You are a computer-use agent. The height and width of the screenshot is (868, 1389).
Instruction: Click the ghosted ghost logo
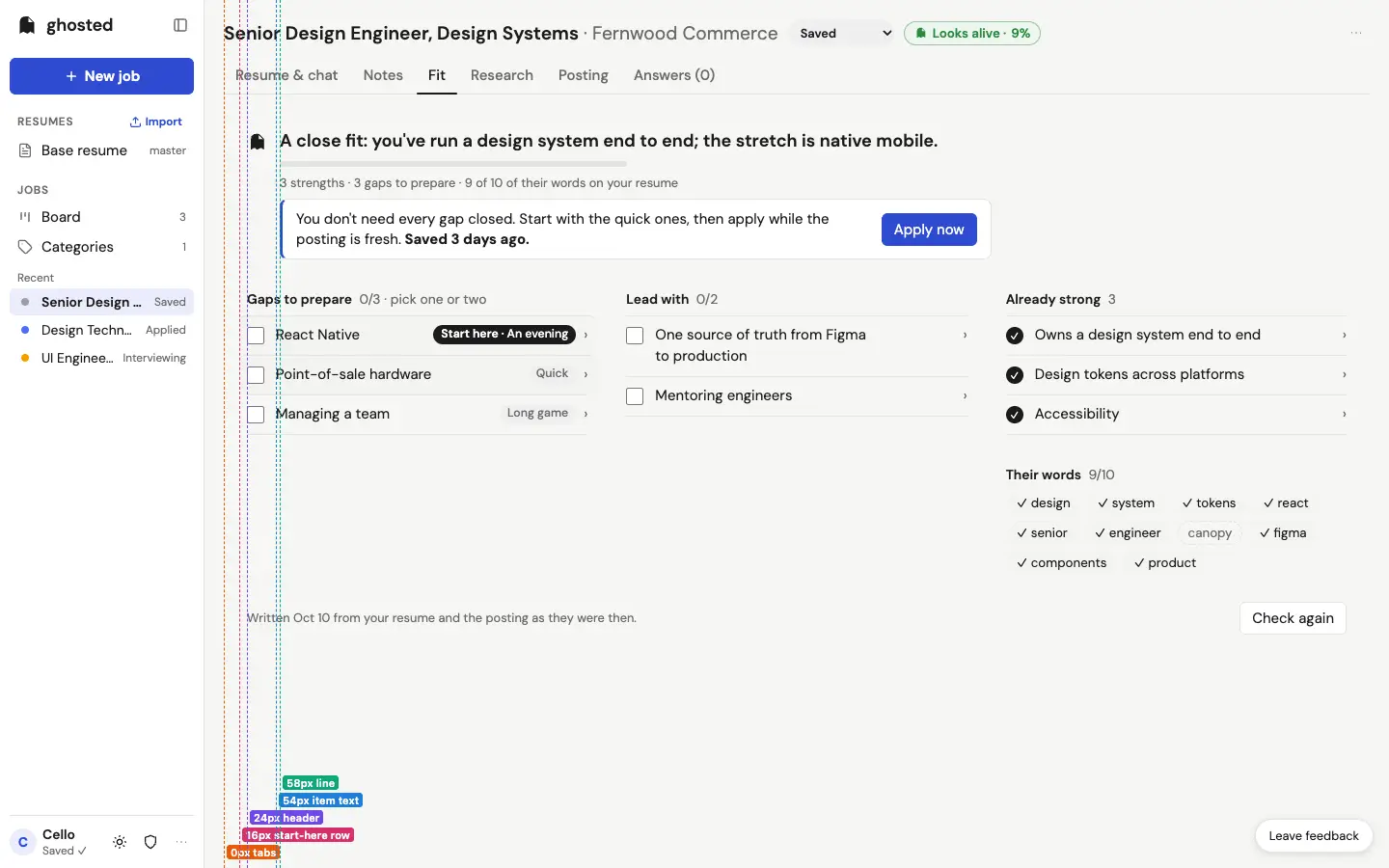27,25
